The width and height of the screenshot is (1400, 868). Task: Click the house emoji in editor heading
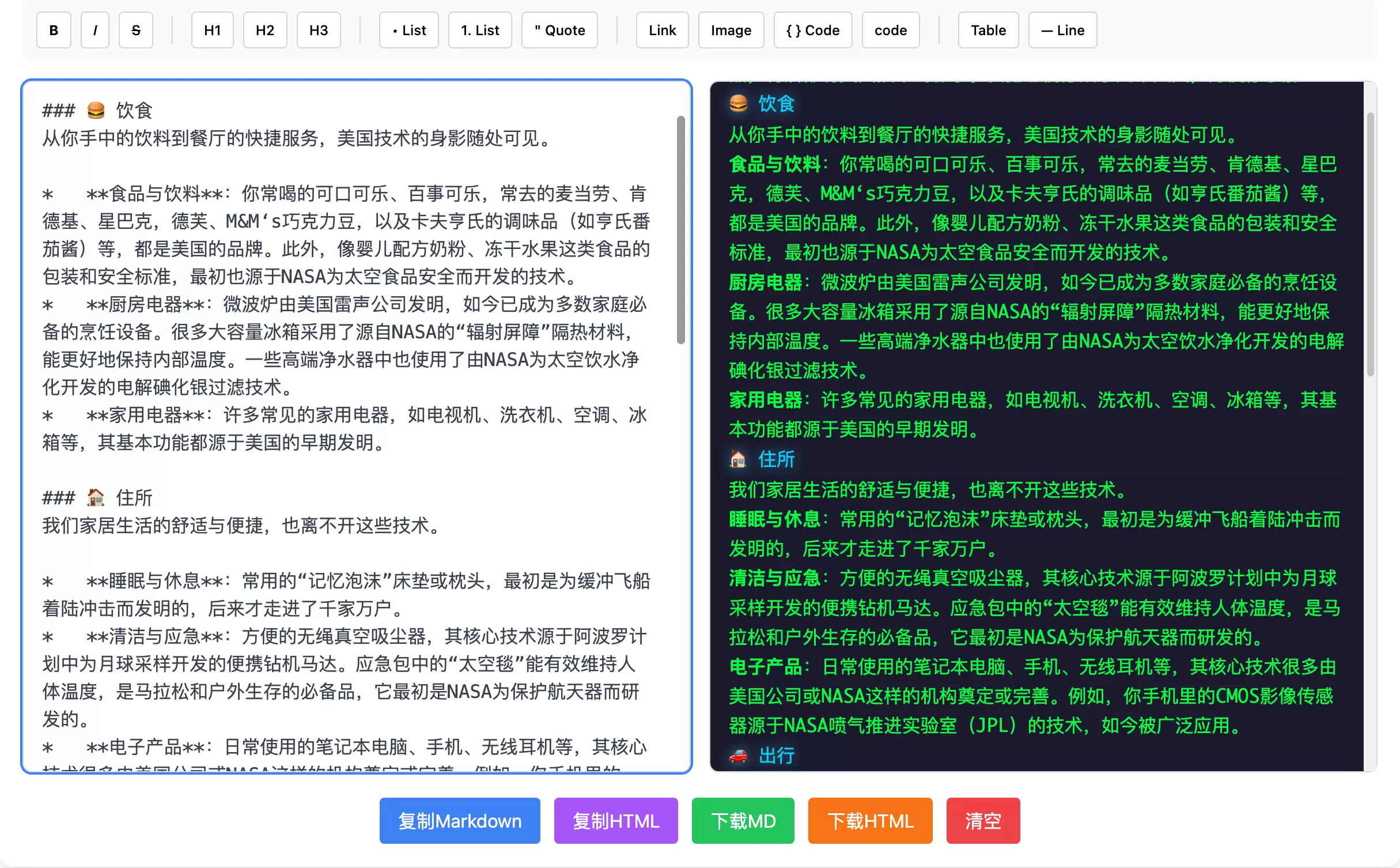coord(96,497)
